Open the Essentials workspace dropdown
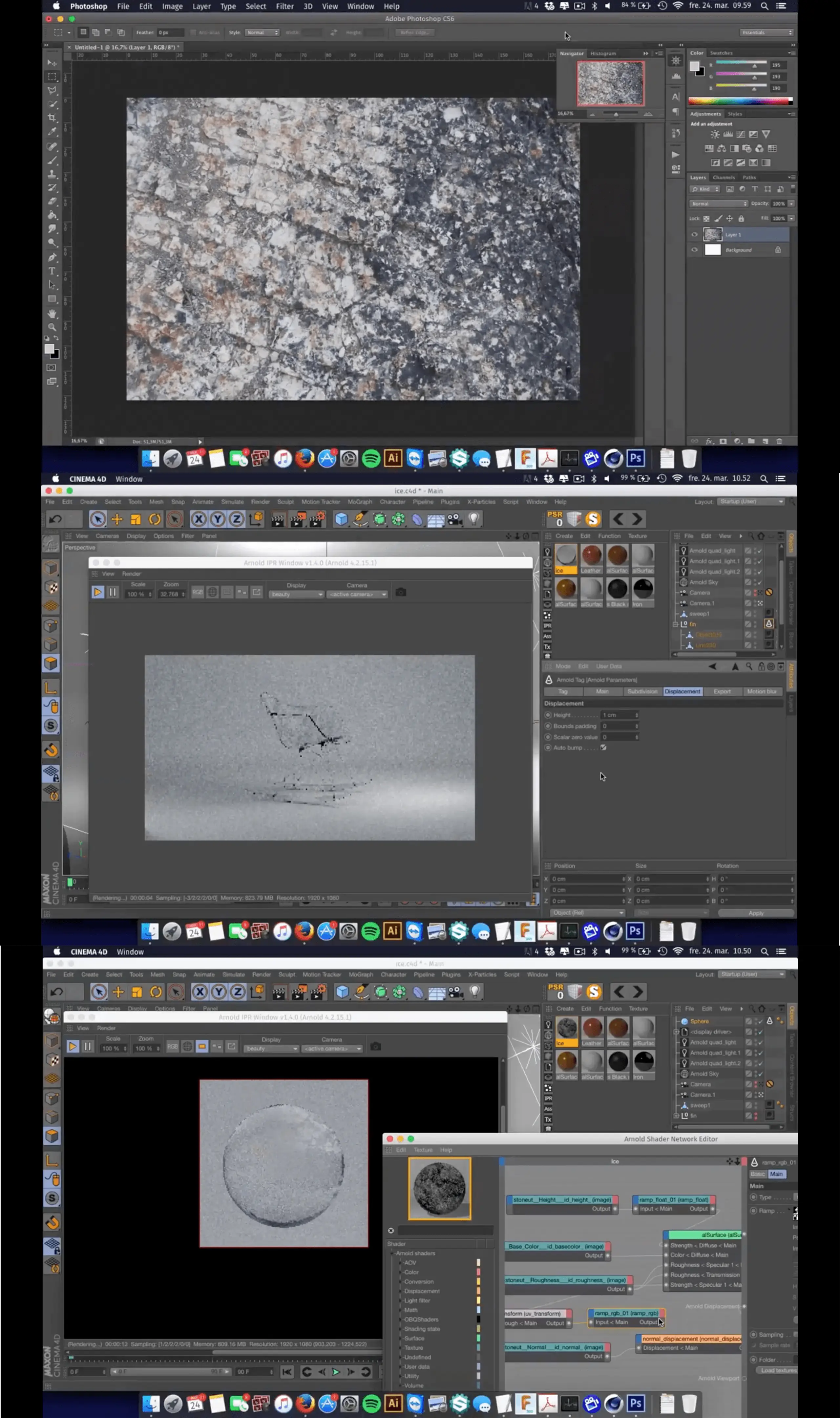840x1418 pixels. [766, 32]
